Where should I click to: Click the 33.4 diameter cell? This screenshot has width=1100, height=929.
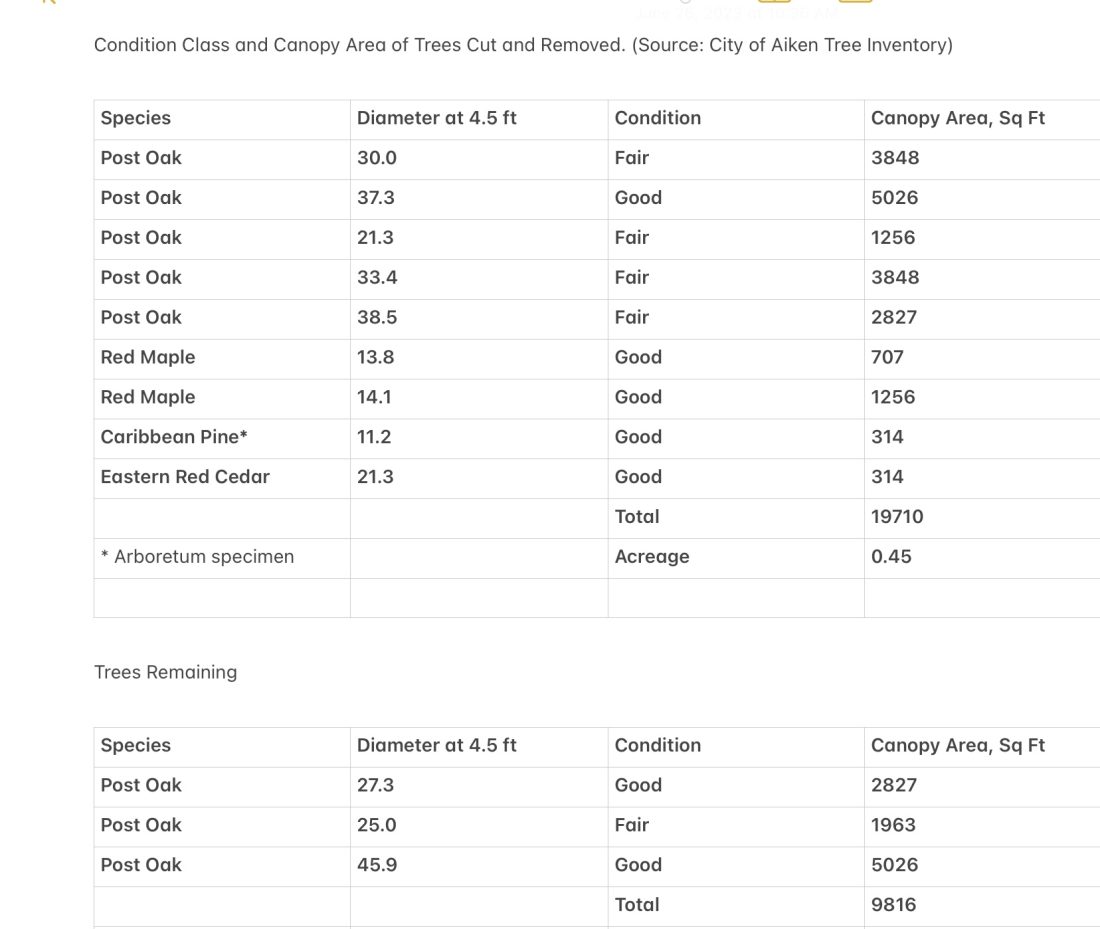tap(377, 277)
